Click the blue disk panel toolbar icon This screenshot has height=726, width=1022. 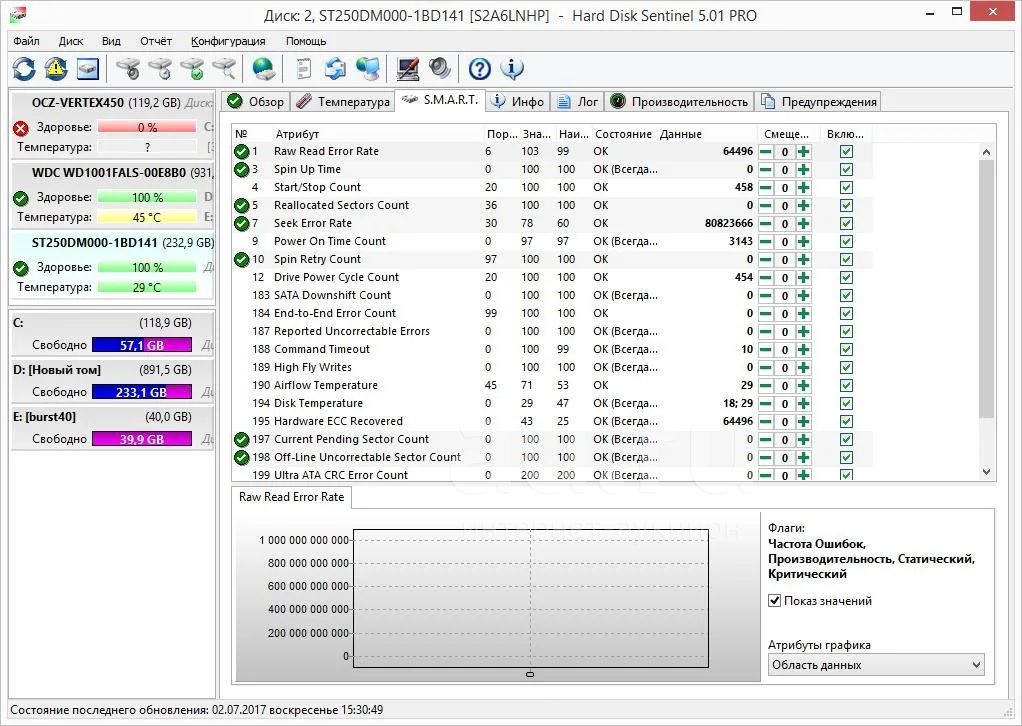88,68
